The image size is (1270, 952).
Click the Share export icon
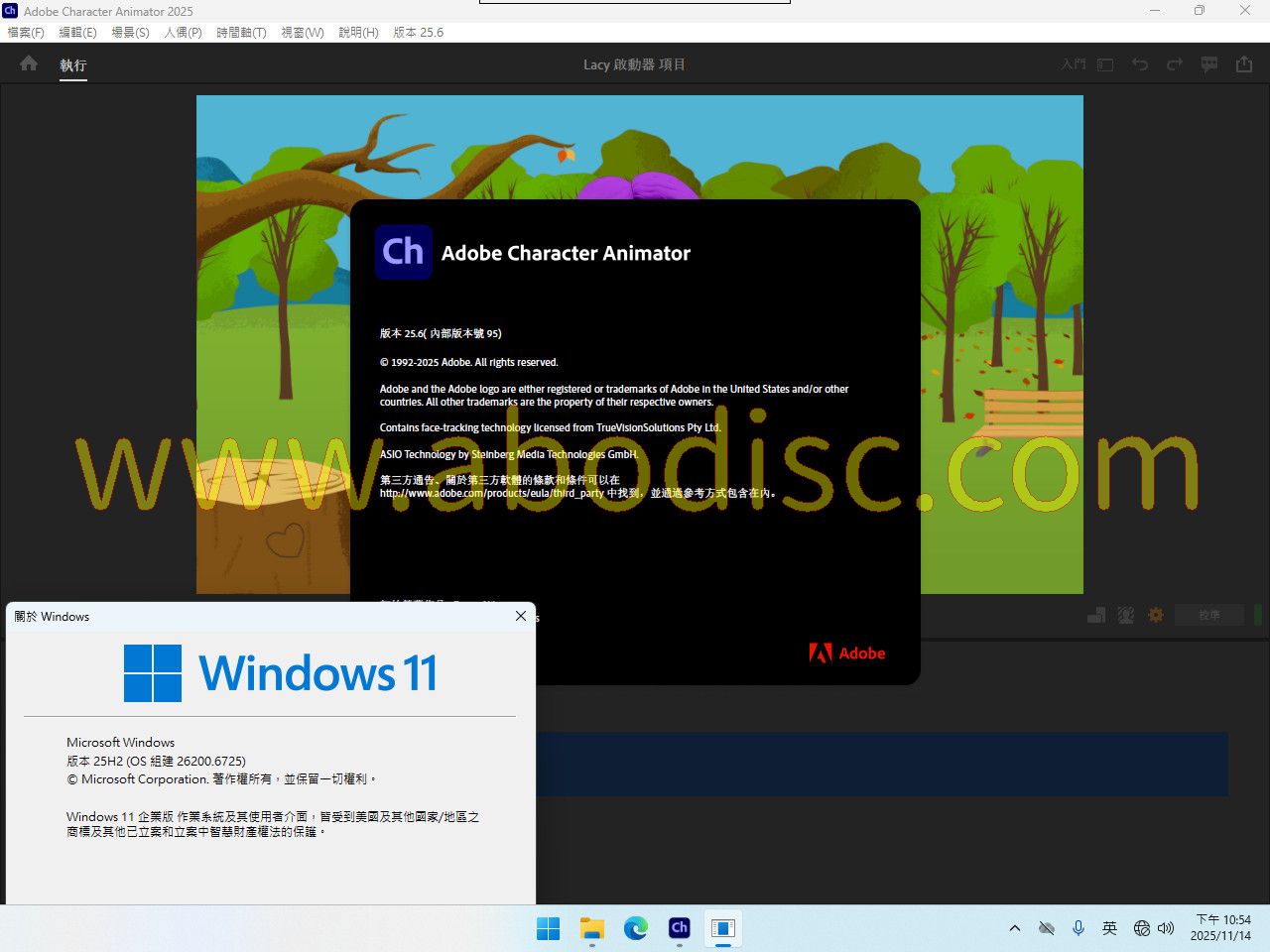[x=1244, y=64]
